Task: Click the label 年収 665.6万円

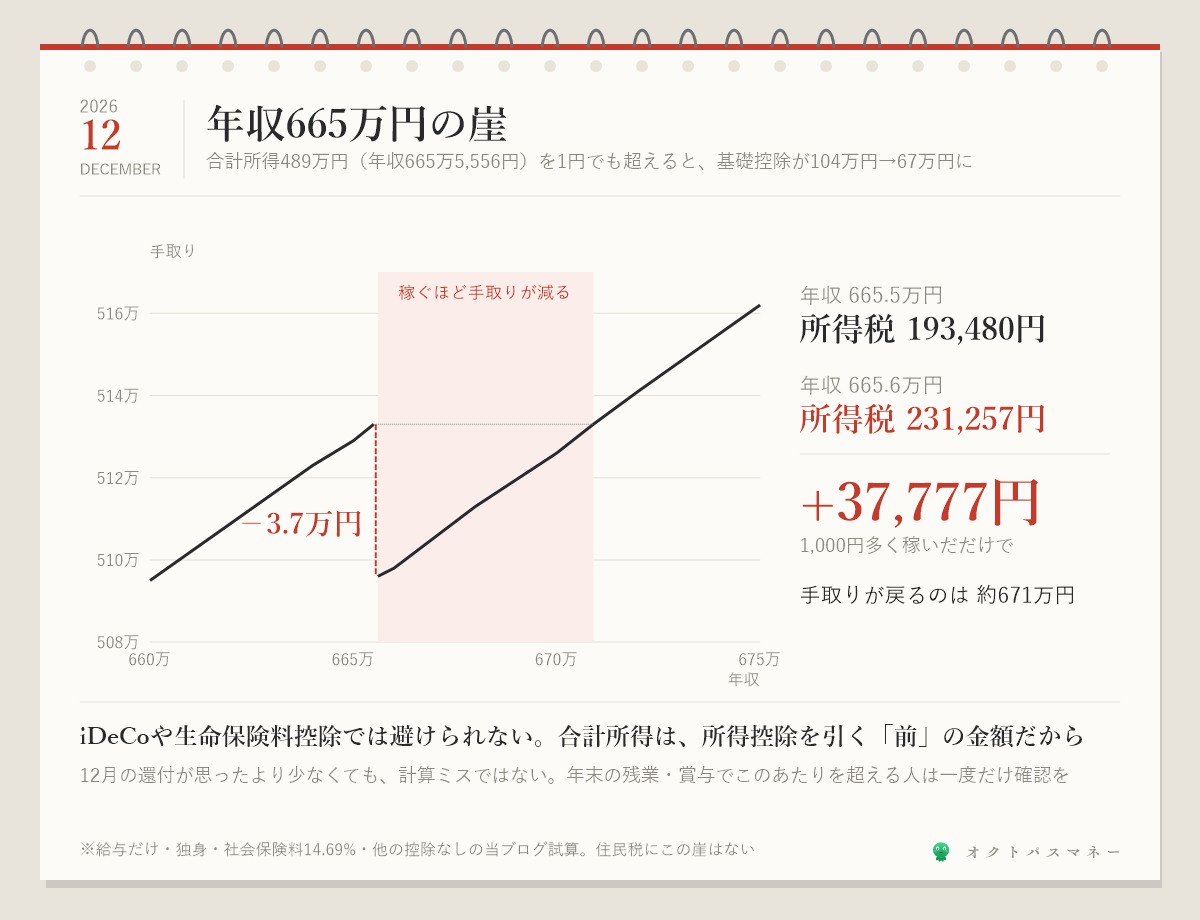Action: (x=871, y=385)
